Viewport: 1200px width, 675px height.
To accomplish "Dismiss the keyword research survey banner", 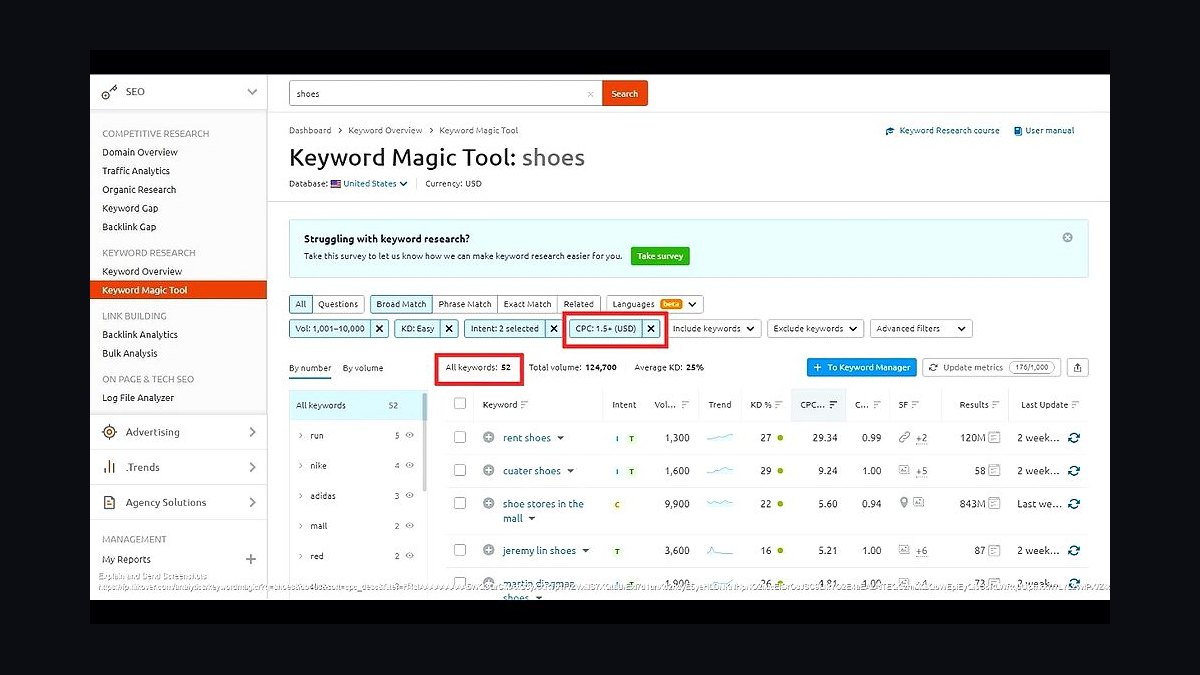I will pos(1067,238).
